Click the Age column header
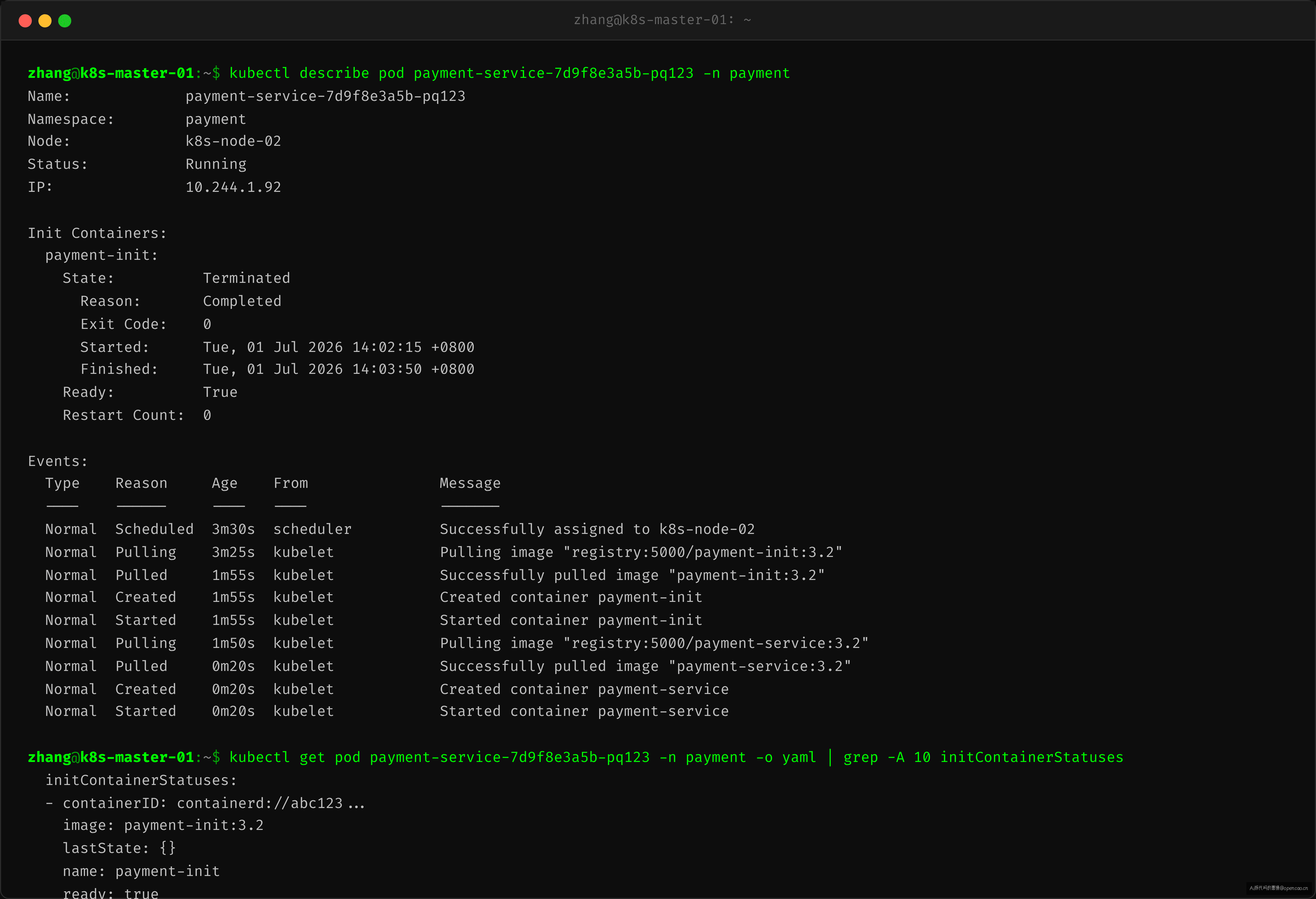Screen dimensions: 1316x899 point(225,483)
